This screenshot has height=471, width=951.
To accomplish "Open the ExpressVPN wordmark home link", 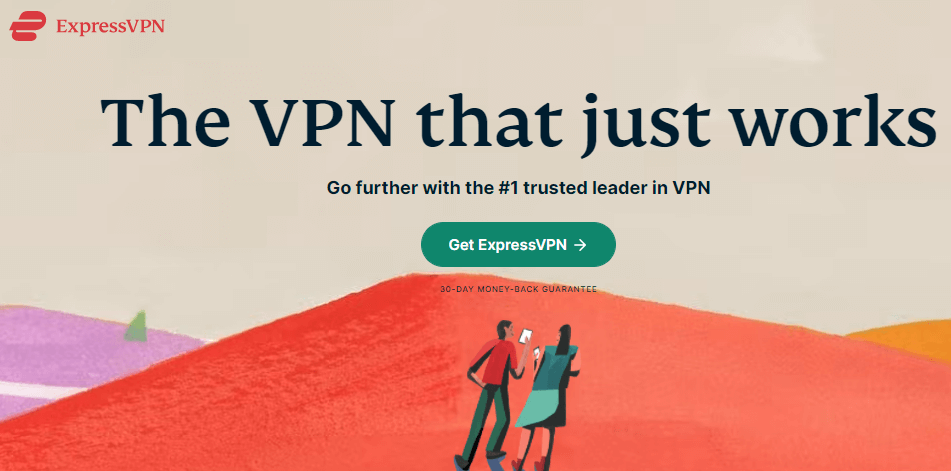I will [110, 27].
